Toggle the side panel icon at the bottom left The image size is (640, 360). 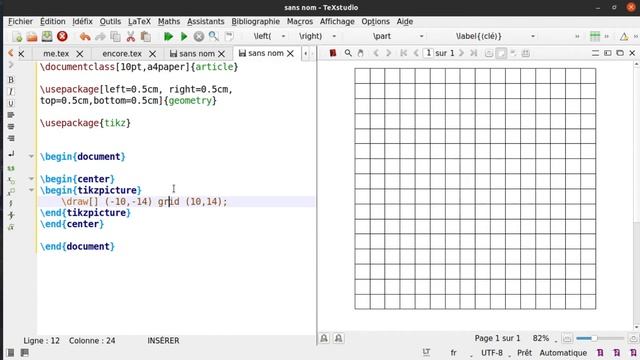point(11,353)
